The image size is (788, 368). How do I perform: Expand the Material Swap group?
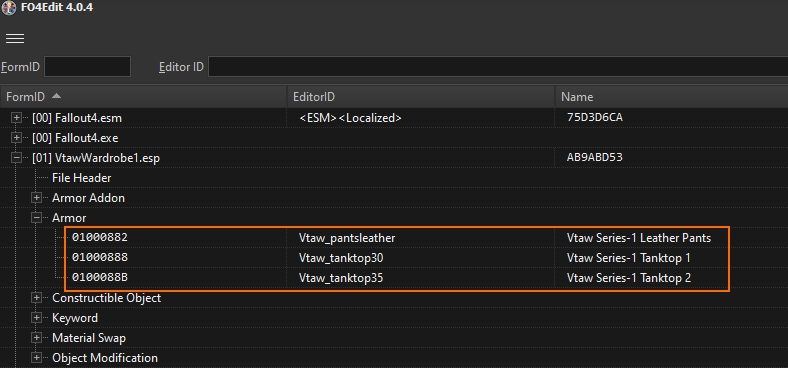click(x=36, y=338)
